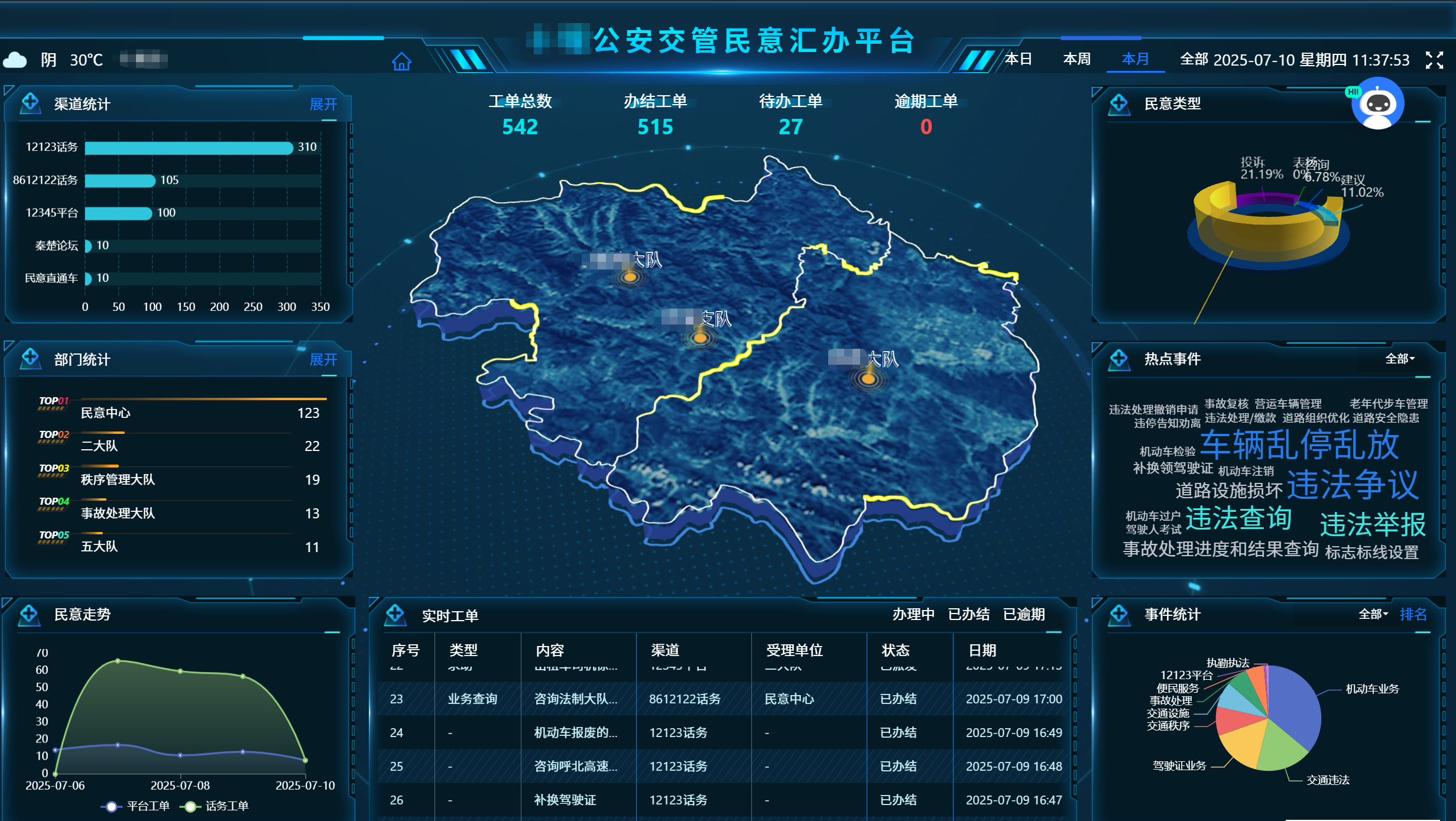Click the 事件统计 panel header icon

tap(1120, 614)
